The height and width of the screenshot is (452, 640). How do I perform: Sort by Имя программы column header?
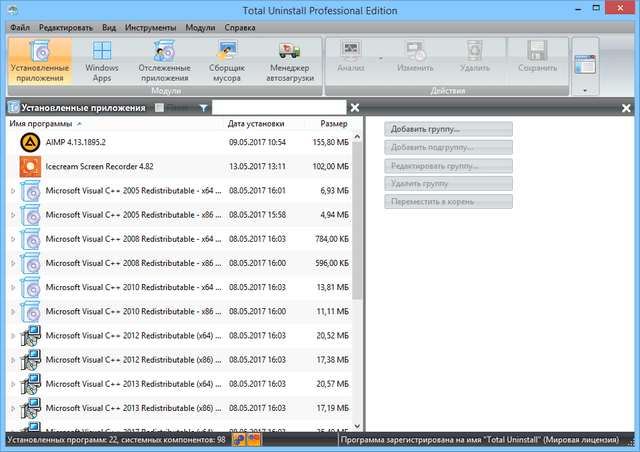point(115,123)
